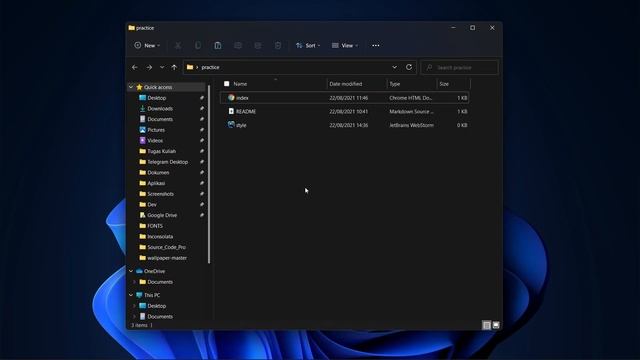Open the New item menu
The height and width of the screenshot is (360, 640).
(x=147, y=45)
